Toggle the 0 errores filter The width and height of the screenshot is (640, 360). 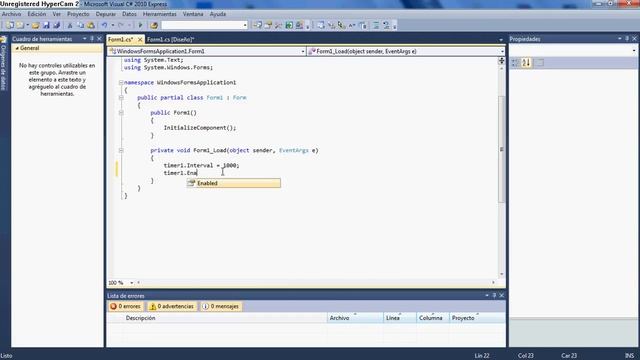[126, 306]
